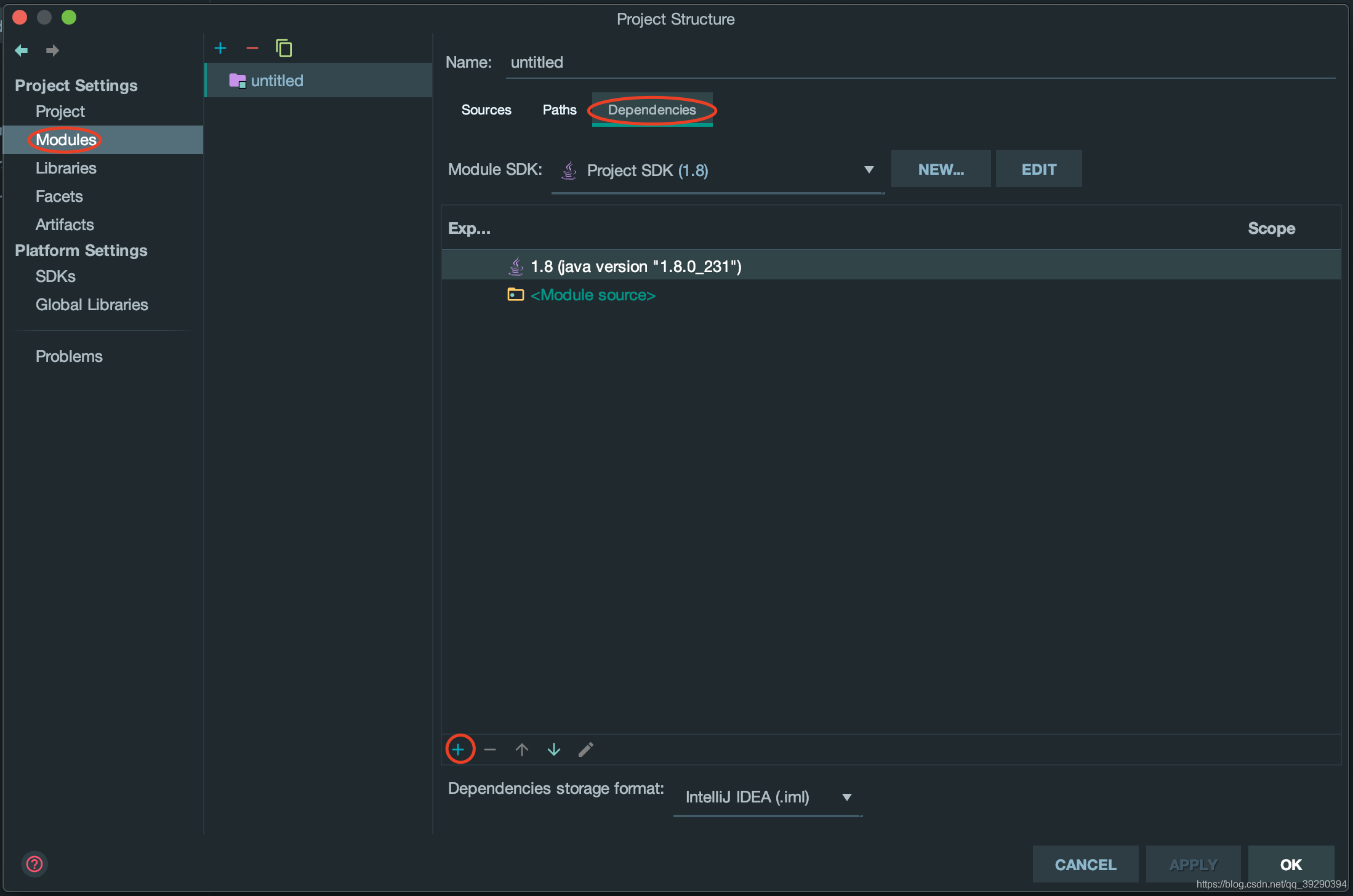Navigate back with the left arrow
The image size is (1353, 896).
[x=22, y=50]
